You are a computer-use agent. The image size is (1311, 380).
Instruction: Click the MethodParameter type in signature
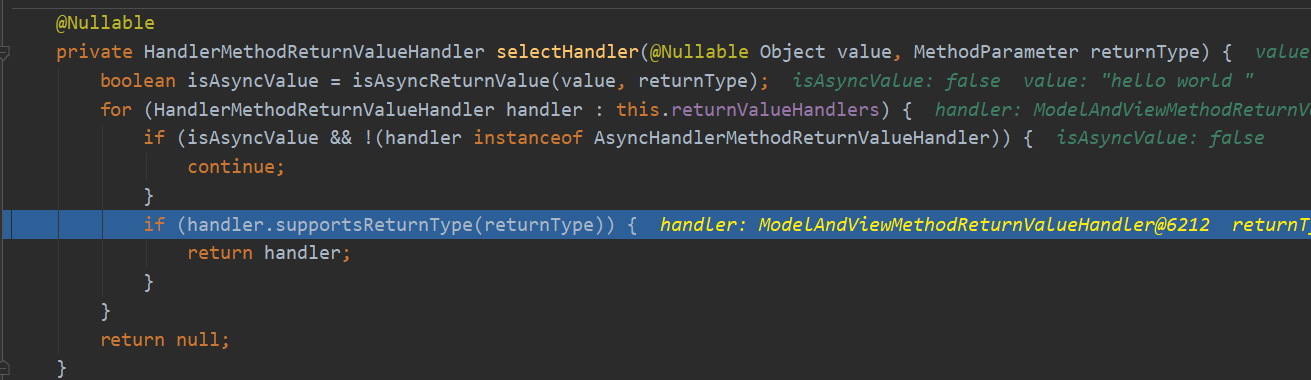[996, 52]
